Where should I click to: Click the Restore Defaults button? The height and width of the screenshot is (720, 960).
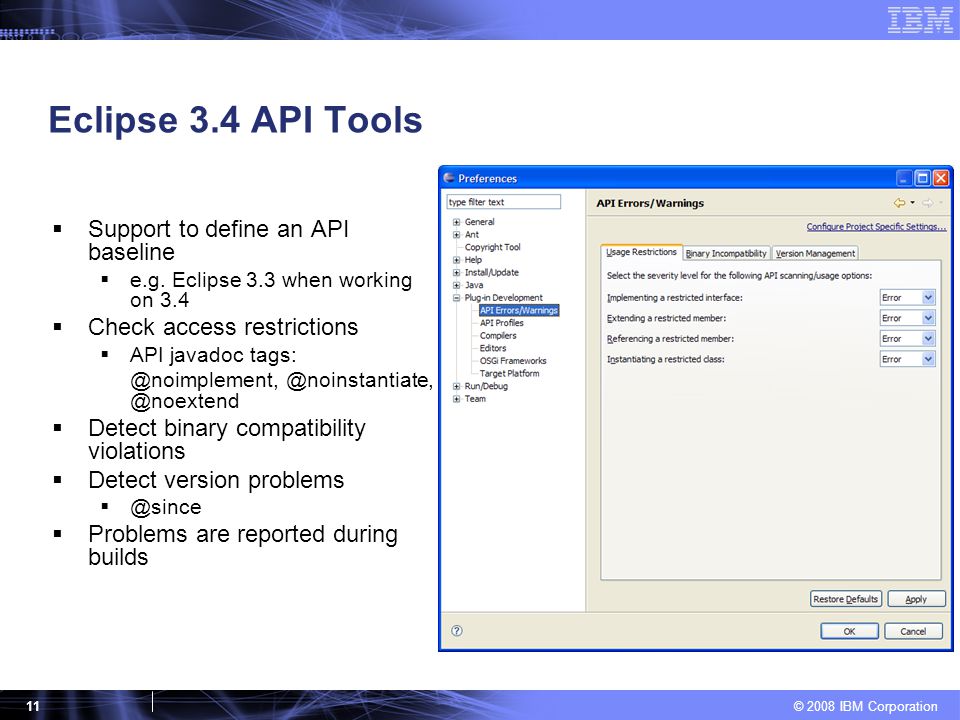click(846, 599)
